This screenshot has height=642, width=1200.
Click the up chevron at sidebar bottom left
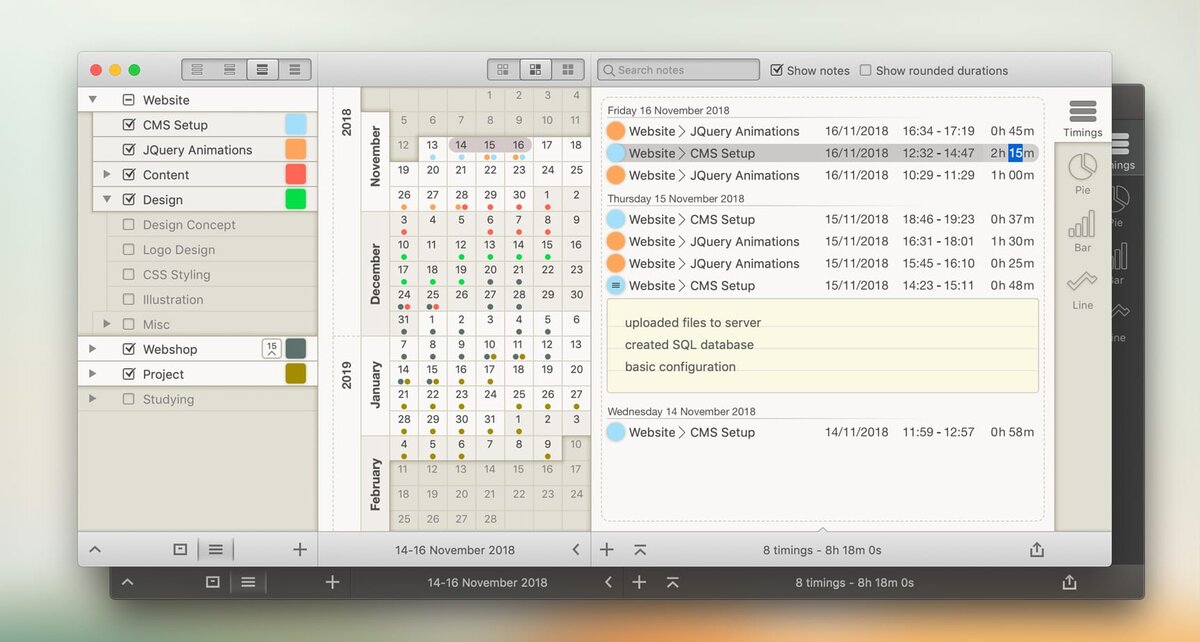tap(95, 549)
